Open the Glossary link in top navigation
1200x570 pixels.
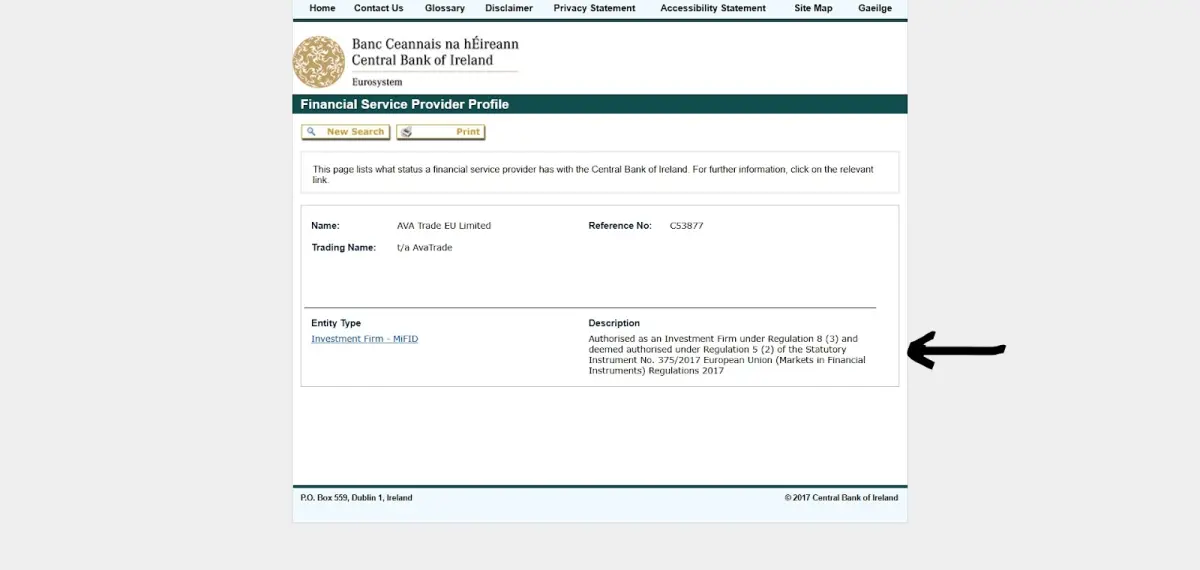coord(444,8)
